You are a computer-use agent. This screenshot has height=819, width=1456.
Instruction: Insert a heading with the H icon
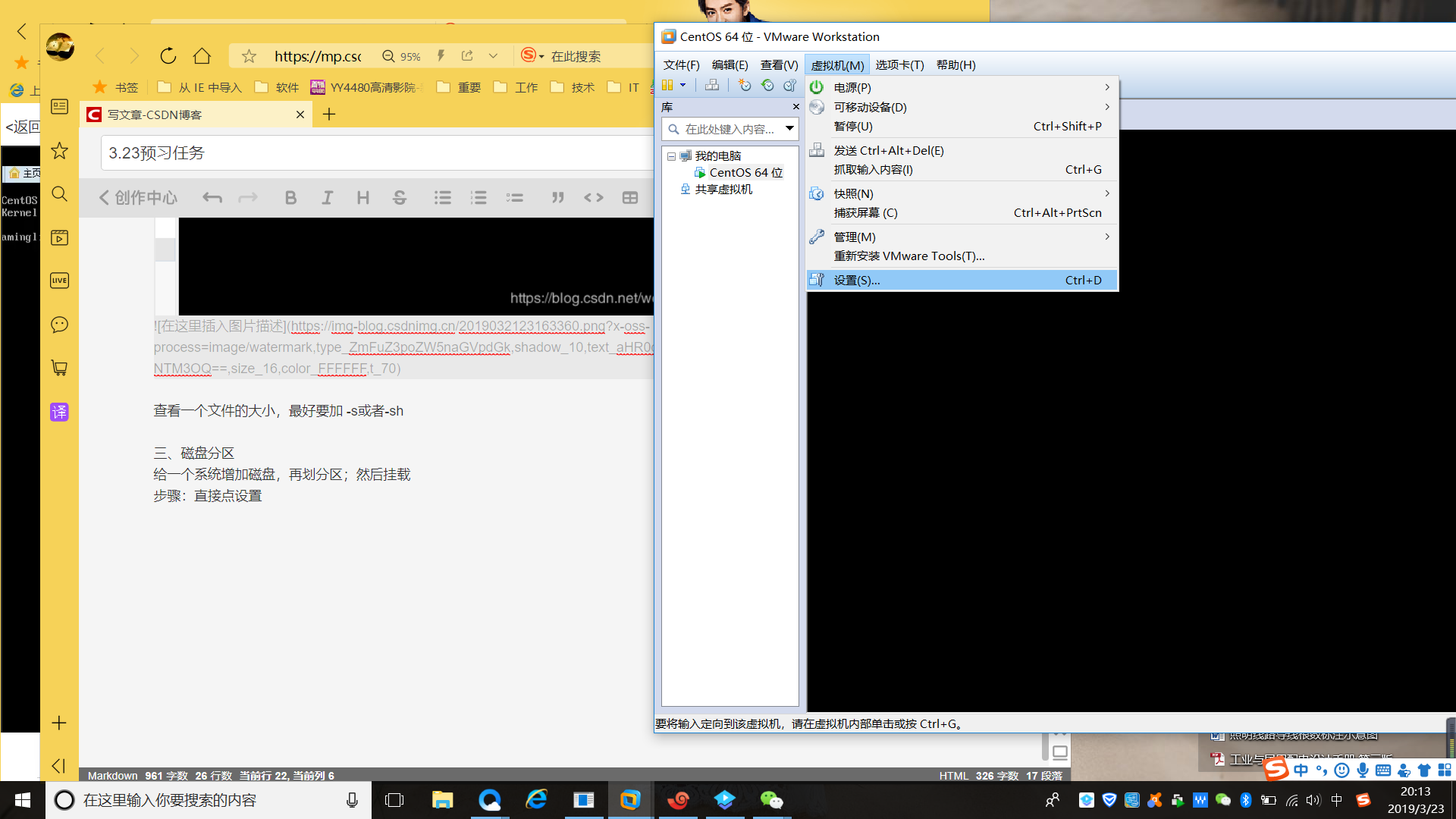[363, 198]
